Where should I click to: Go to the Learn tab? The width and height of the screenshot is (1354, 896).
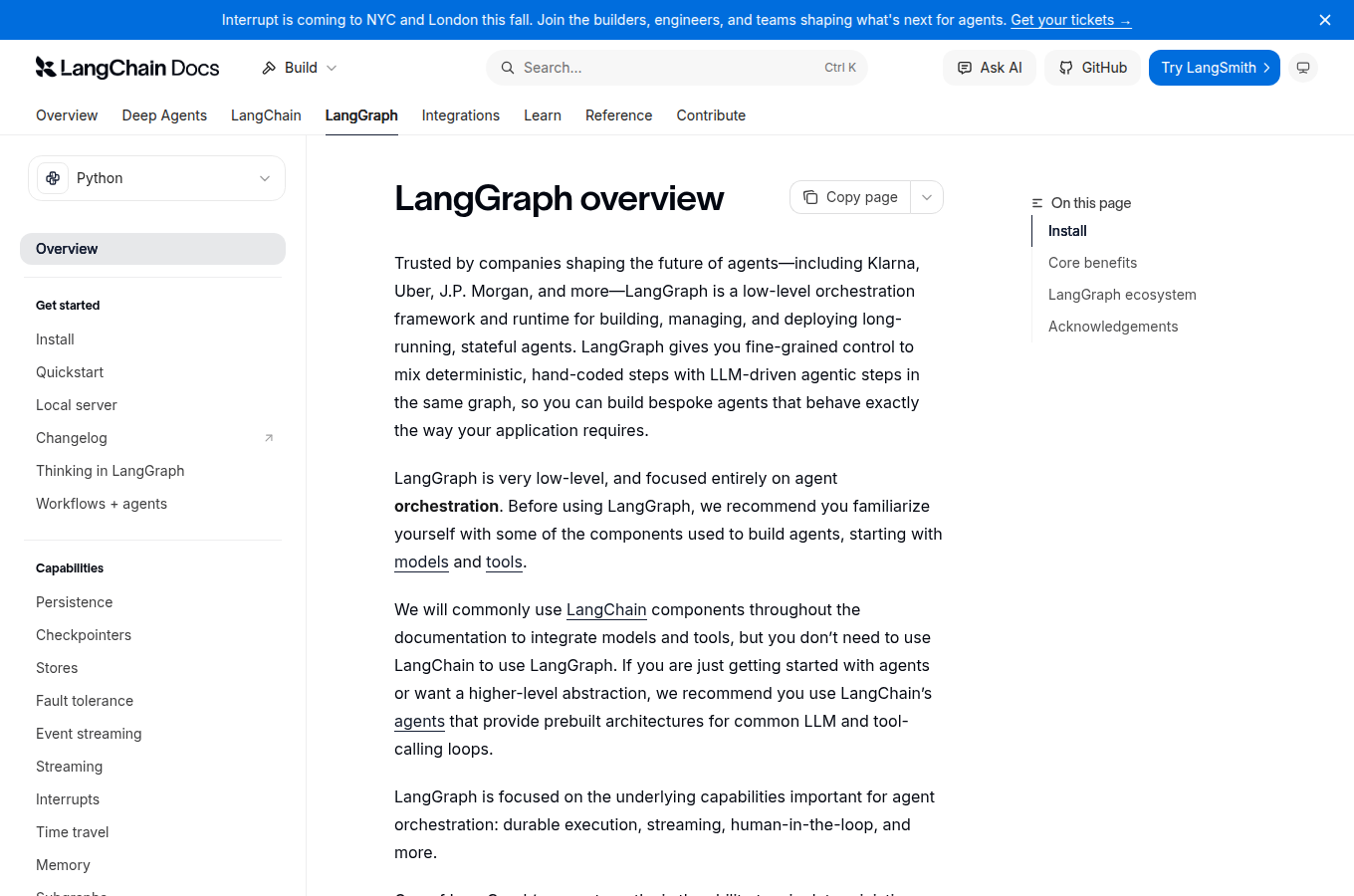[543, 115]
